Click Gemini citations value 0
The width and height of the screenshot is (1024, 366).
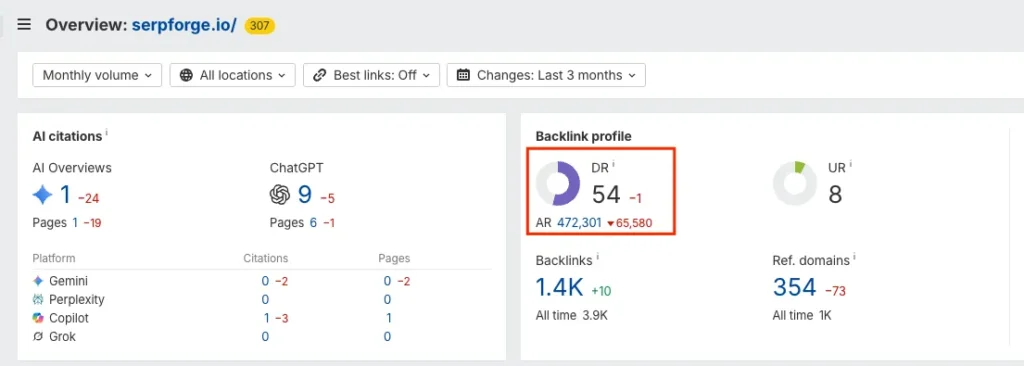point(265,281)
